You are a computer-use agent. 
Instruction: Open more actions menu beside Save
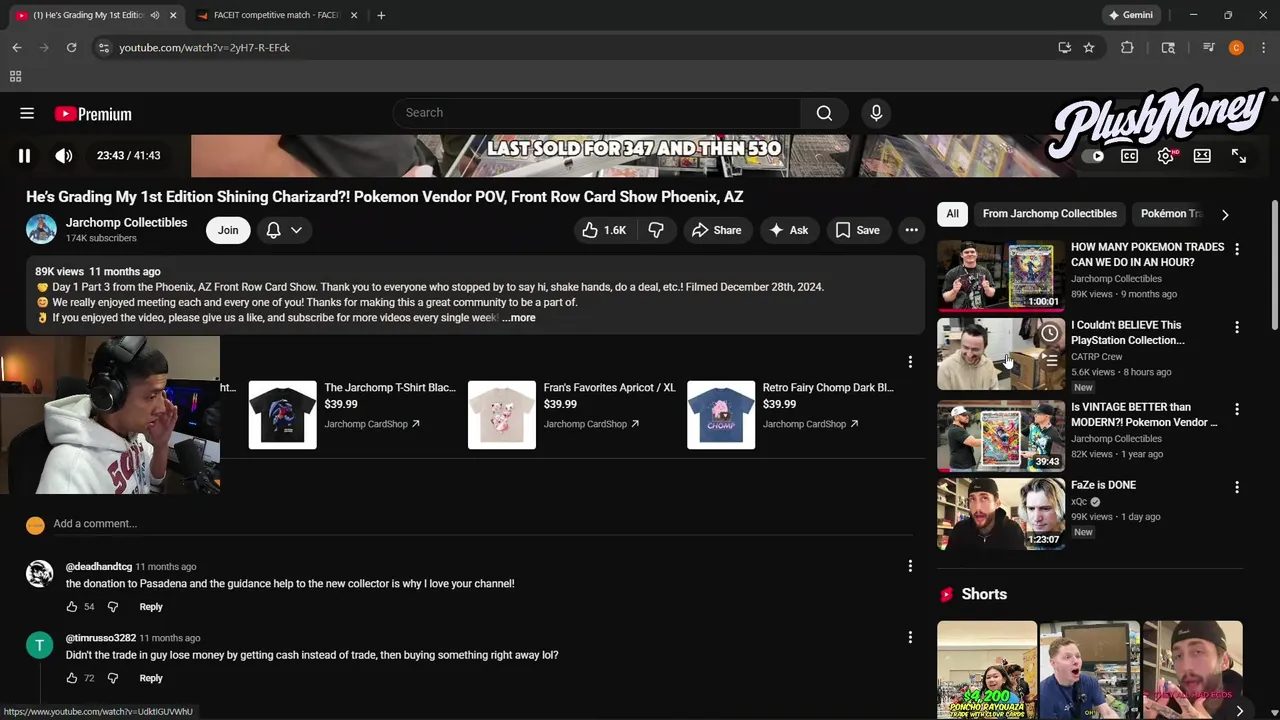point(911,230)
